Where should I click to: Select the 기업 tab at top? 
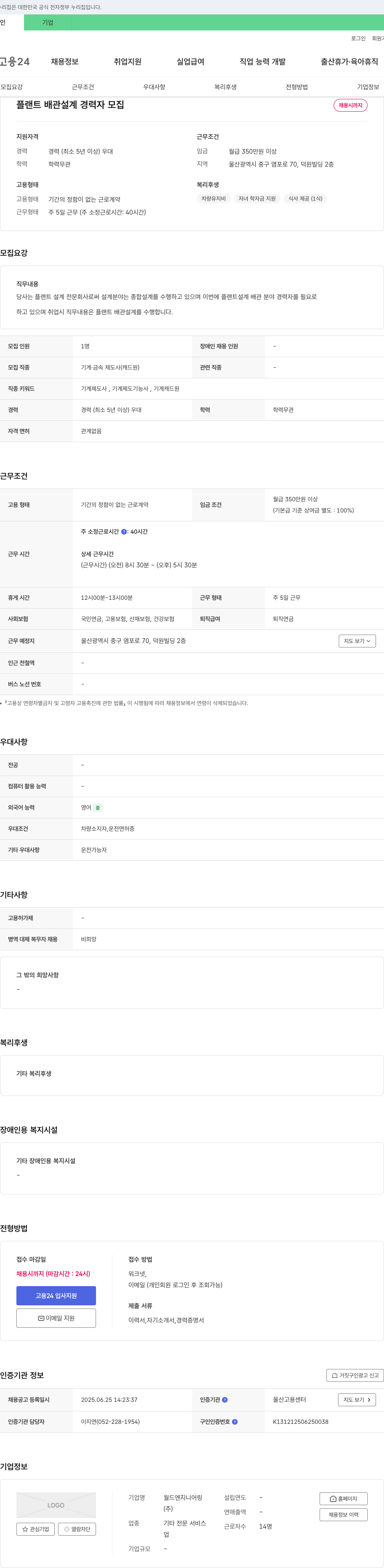tap(47, 22)
